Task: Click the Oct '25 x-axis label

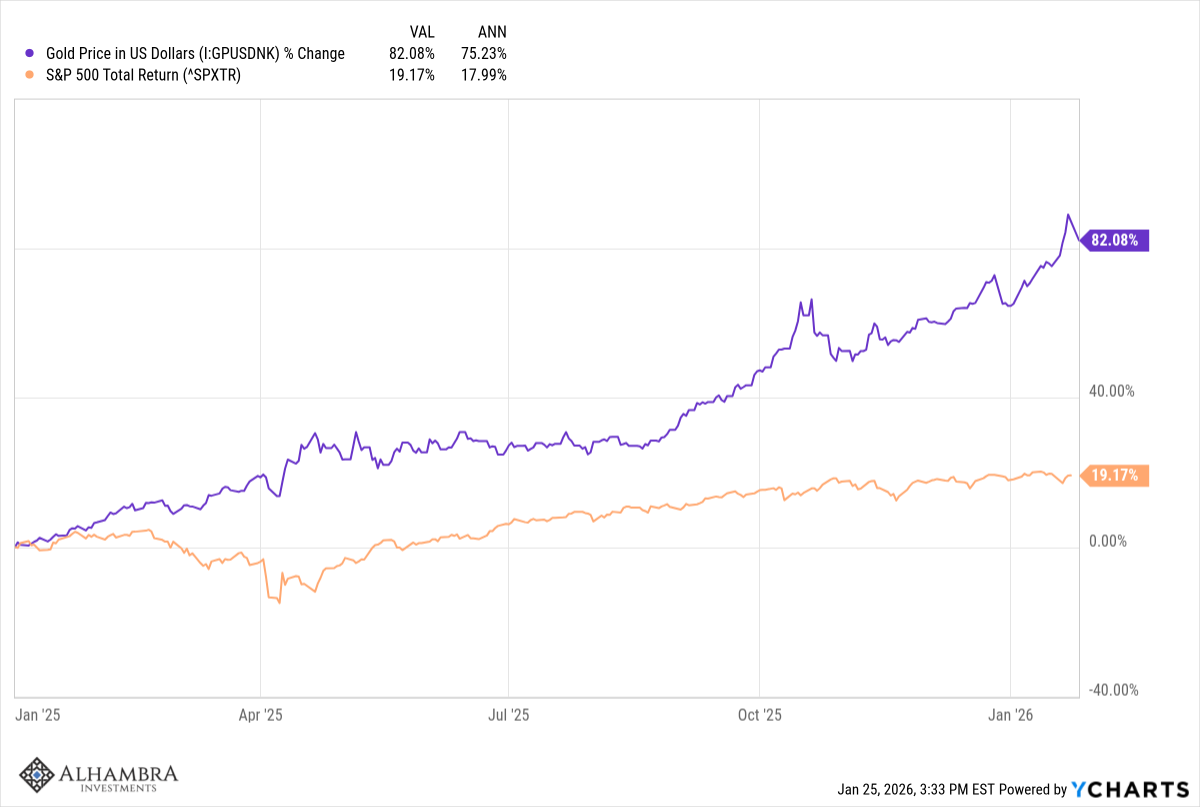Action: point(759,715)
